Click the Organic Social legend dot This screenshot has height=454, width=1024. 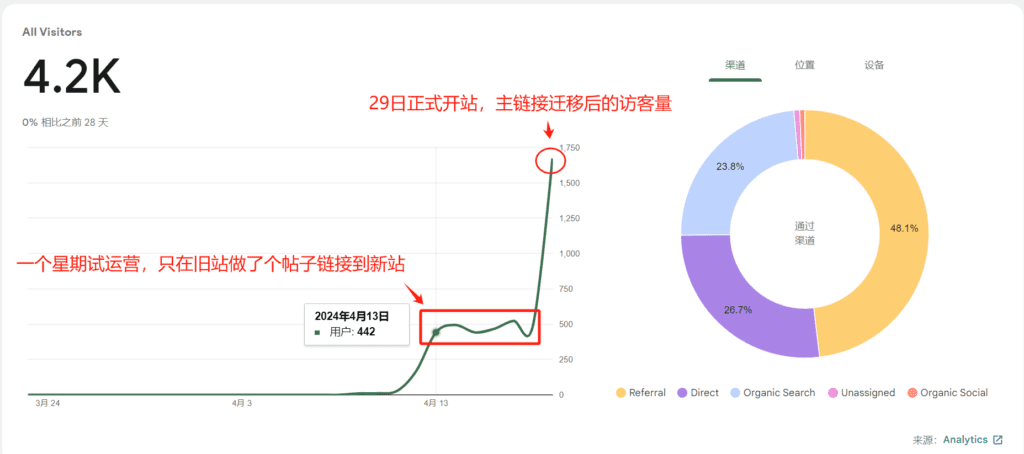pyautogui.click(x=911, y=393)
